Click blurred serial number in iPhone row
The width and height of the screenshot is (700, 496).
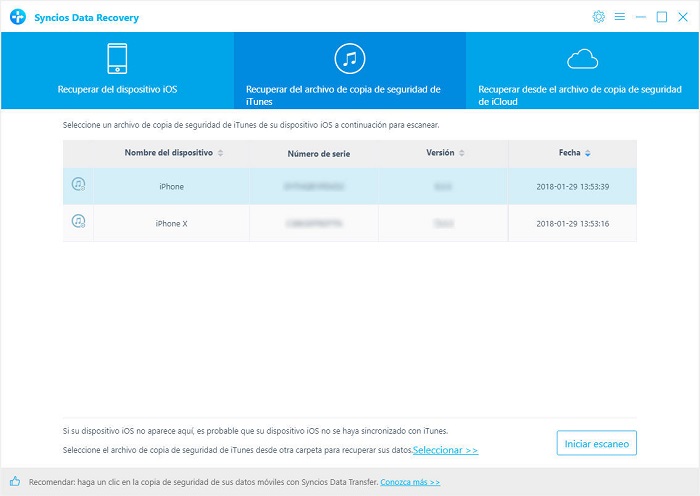pyautogui.click(x=314, y=187)
